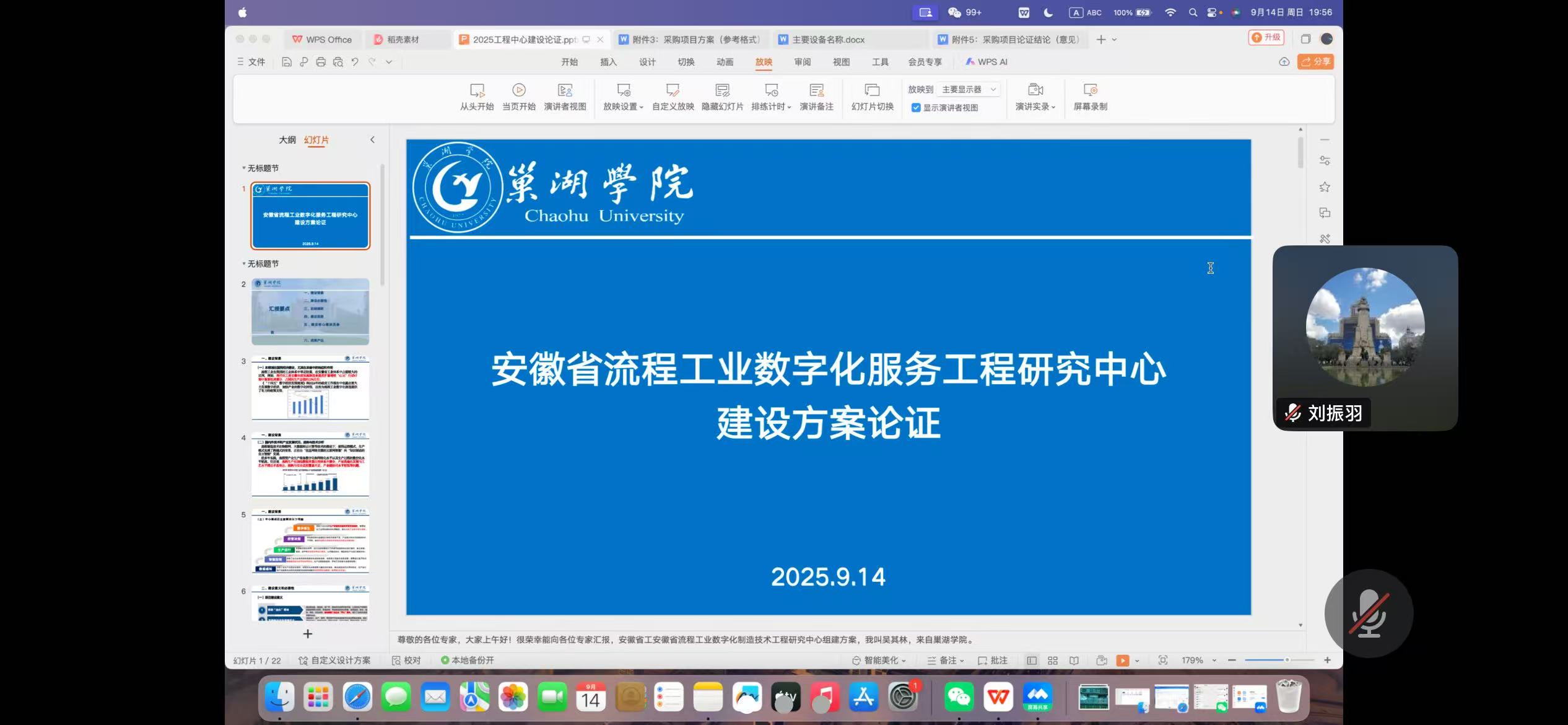This screenshot has width=1568, height=725.
Task: Switch to 大纲 outline tab
Action: (287, 140)
